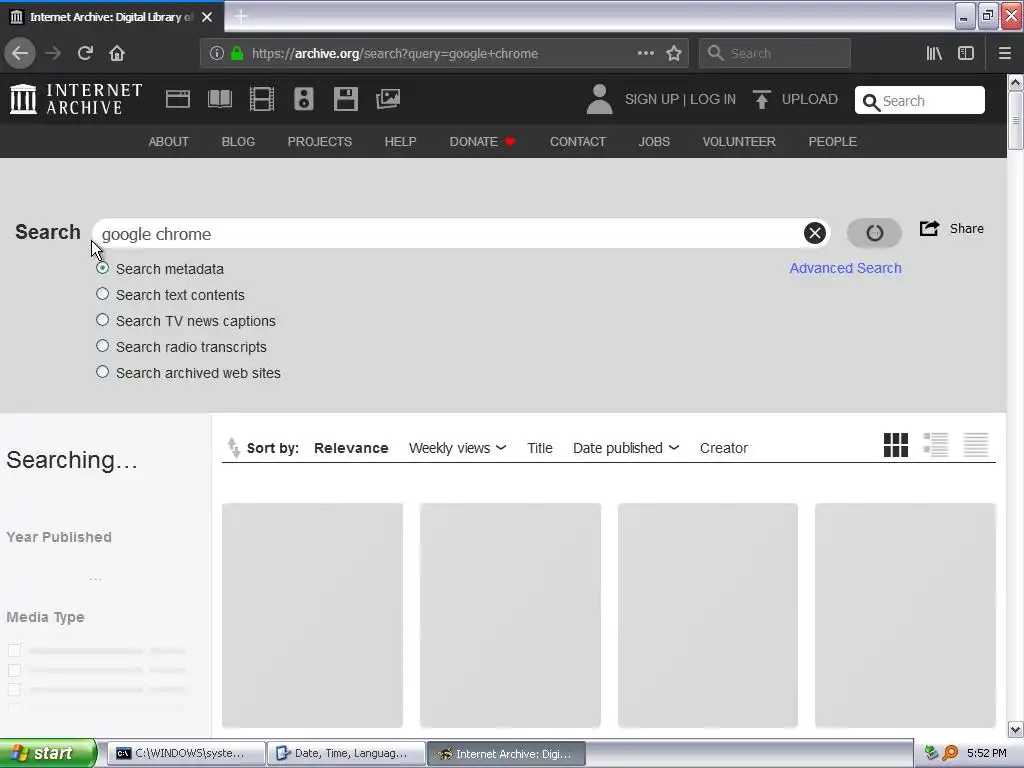Sort results by Title
Image resolution: width=1024 pixels, height=768 pixels.
(540, 448)
